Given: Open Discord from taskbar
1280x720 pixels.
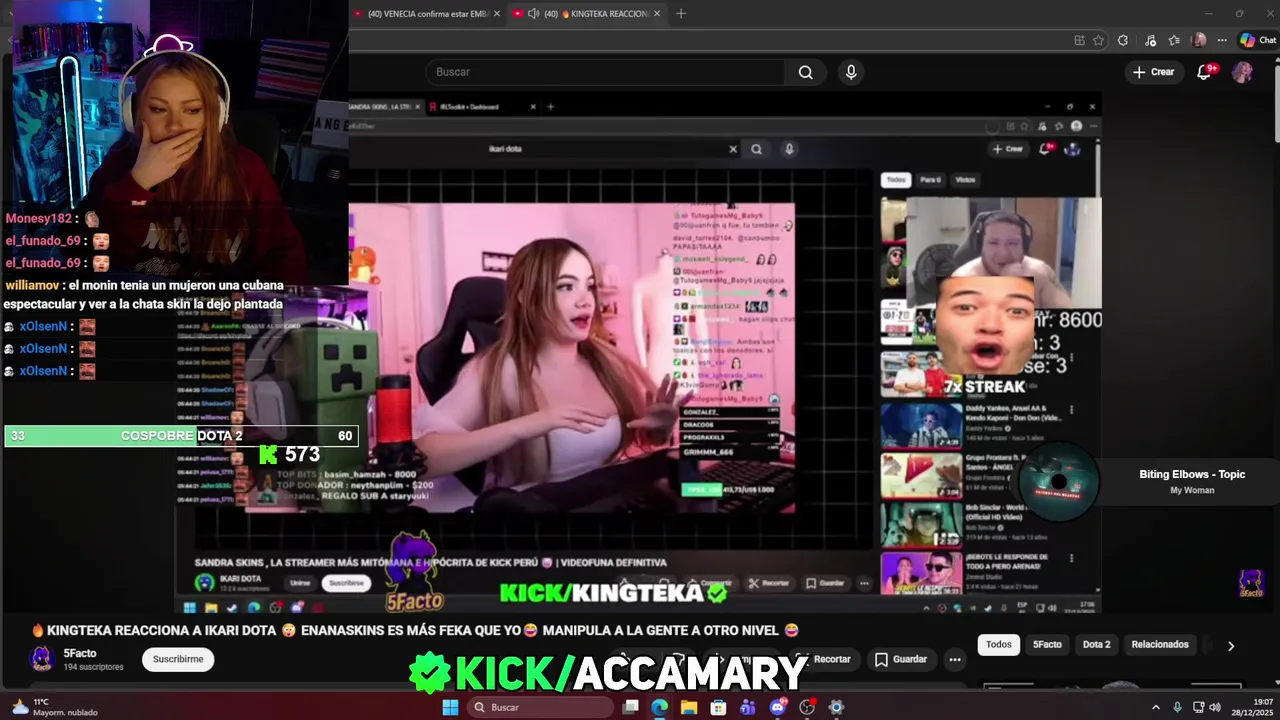Looking at the screenshot, I should pyautogui.click(x=777, y=707).
